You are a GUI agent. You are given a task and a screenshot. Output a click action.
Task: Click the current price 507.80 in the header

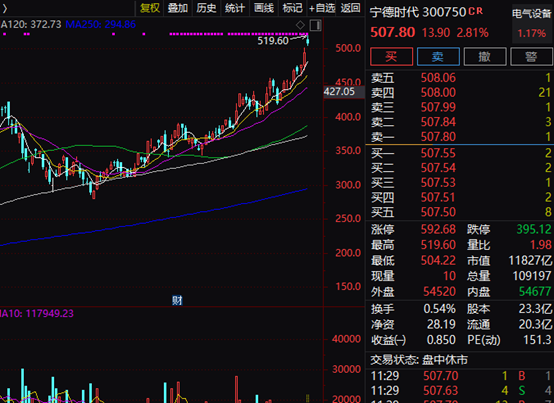coord(393,32)
